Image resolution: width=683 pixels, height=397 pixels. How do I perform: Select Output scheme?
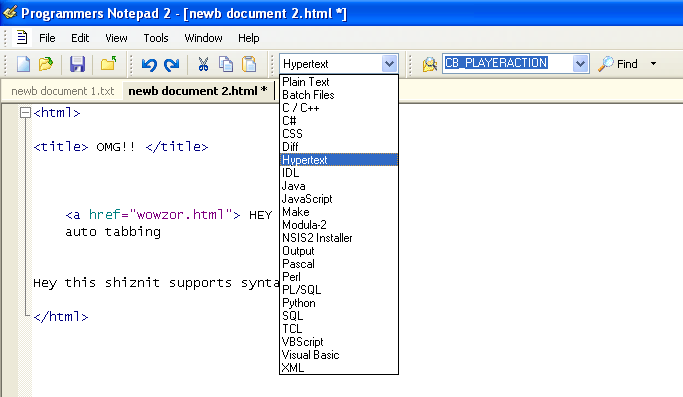[x=339, y=251]
